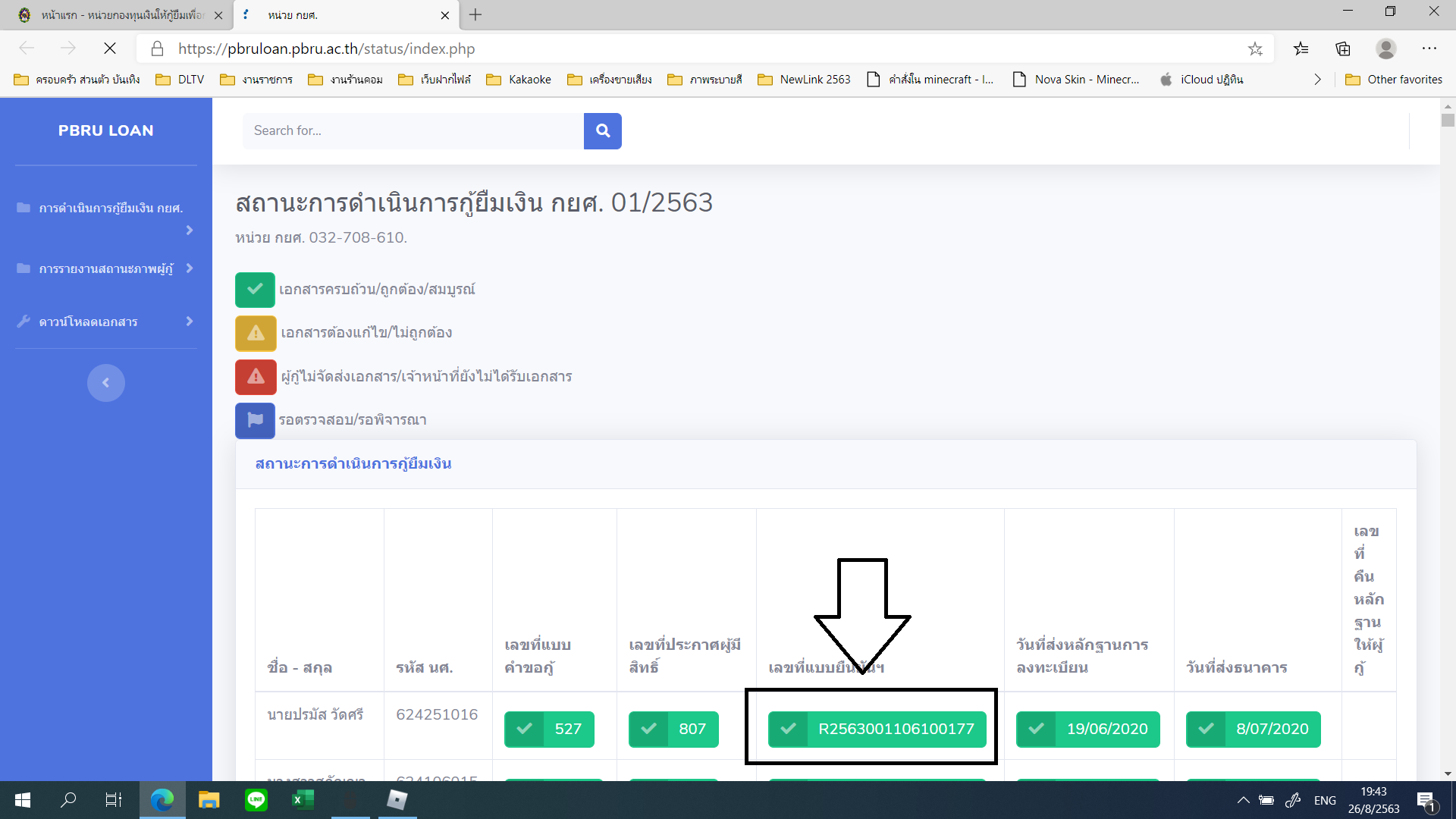Open browser Collections icon
1456x819 pixels.
point(1343,49)
